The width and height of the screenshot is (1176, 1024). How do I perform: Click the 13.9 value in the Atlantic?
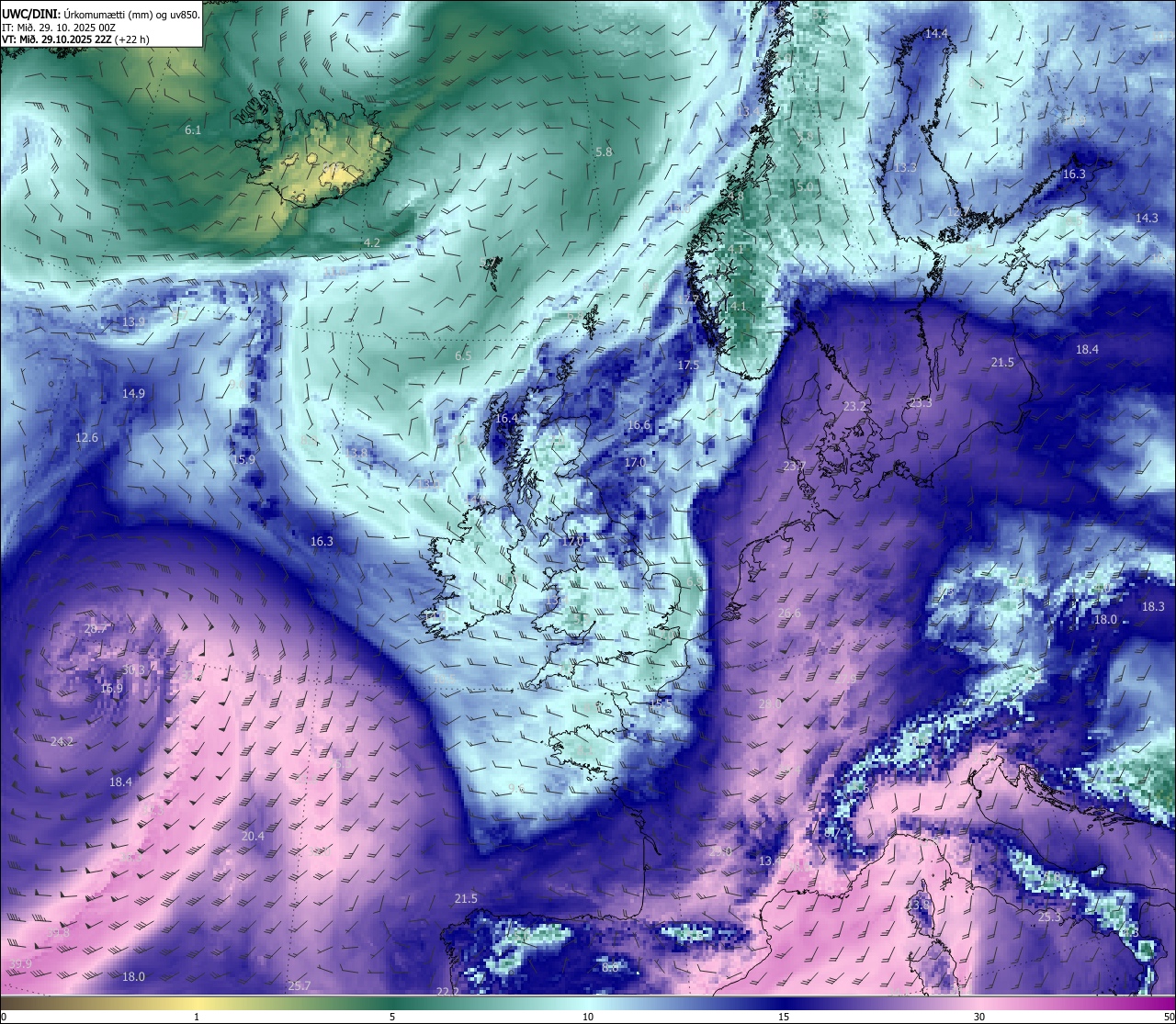click(134, 321)
